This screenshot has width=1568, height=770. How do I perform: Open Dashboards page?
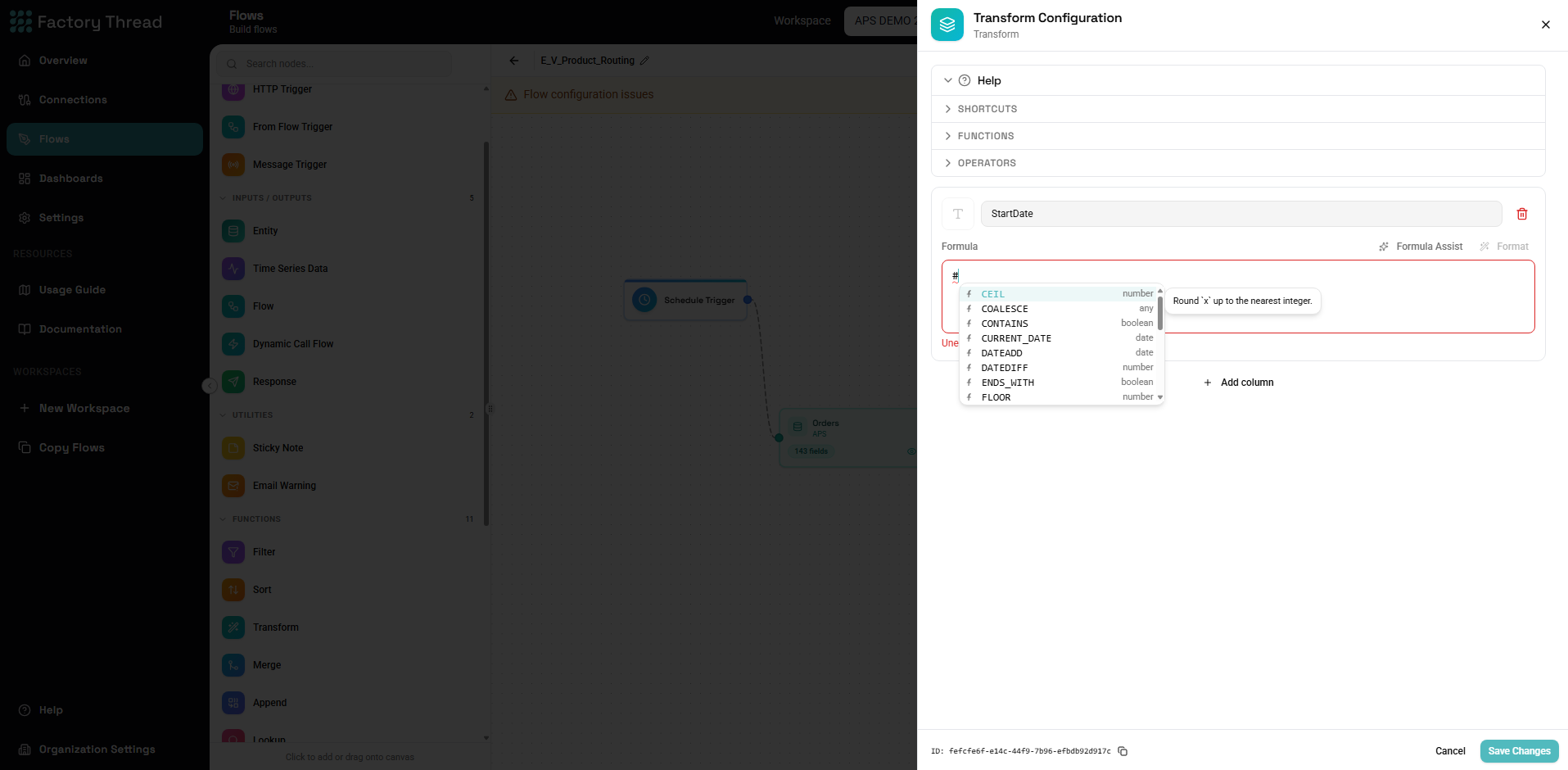coord(105,179)
